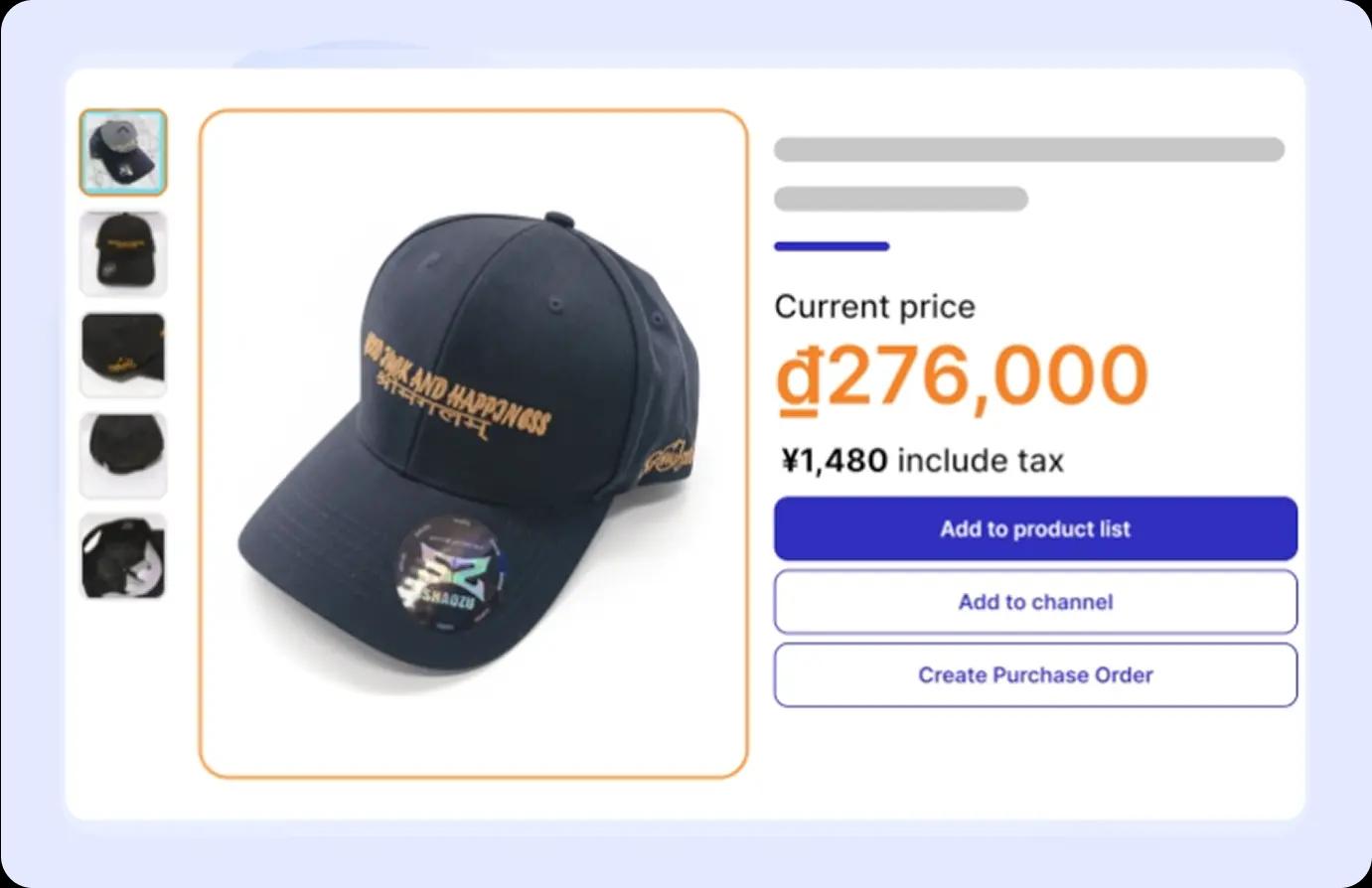
Task: Choose Create Purchase Order
Action: pos(1035,675)
